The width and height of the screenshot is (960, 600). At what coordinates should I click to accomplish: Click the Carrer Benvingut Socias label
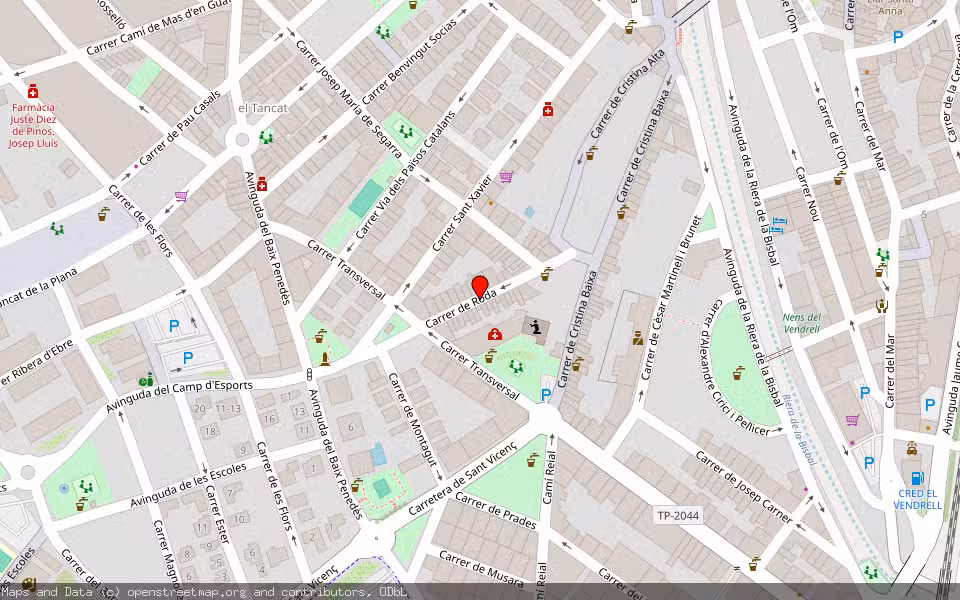409,62
